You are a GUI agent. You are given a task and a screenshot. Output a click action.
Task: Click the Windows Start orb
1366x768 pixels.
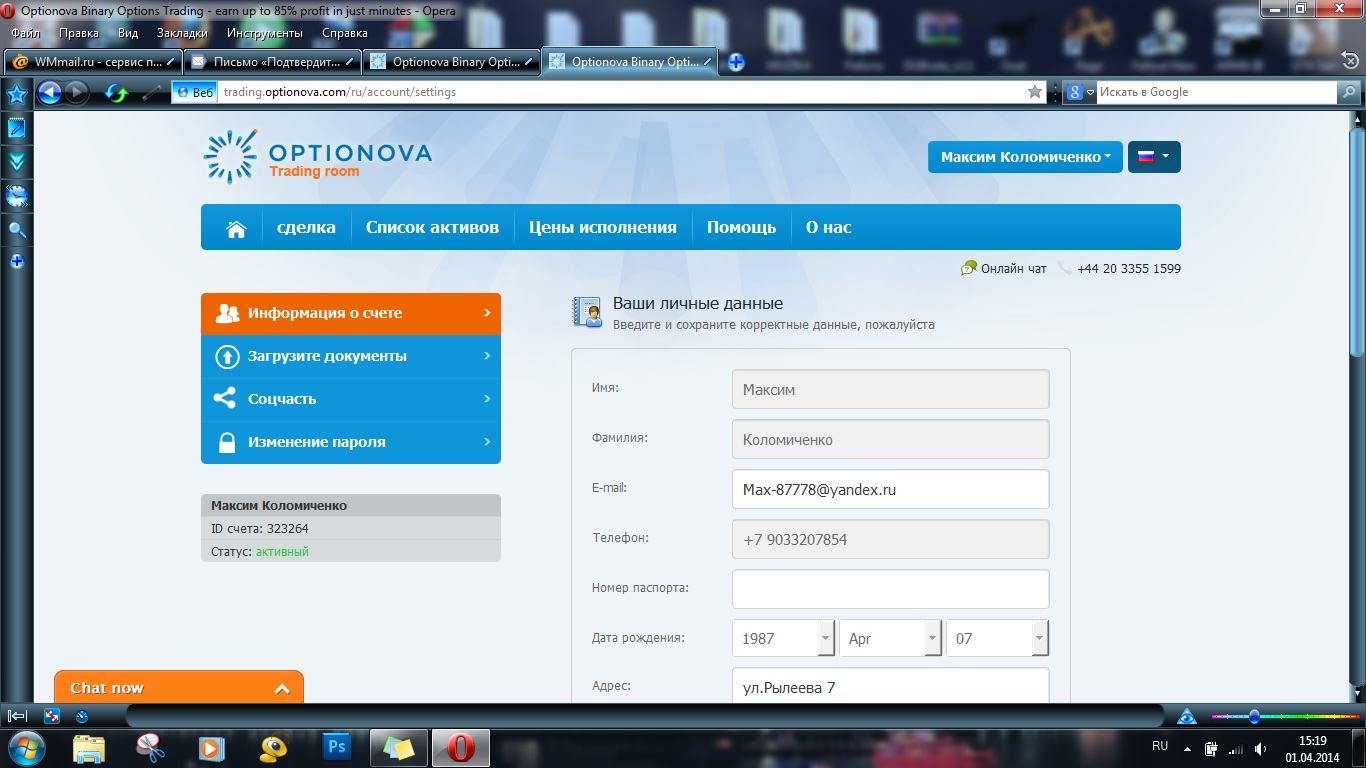tap(25, 747)
